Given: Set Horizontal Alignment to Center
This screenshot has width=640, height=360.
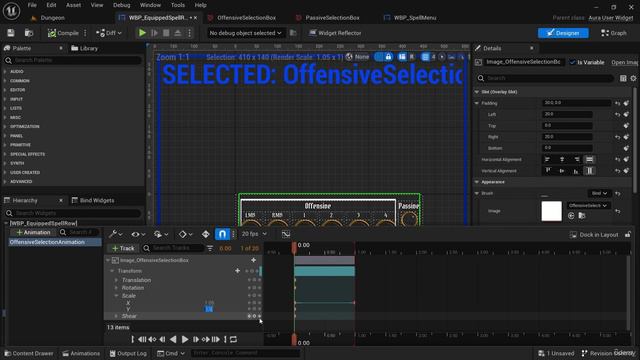Looking at the screenshot, I should [562, 160].
